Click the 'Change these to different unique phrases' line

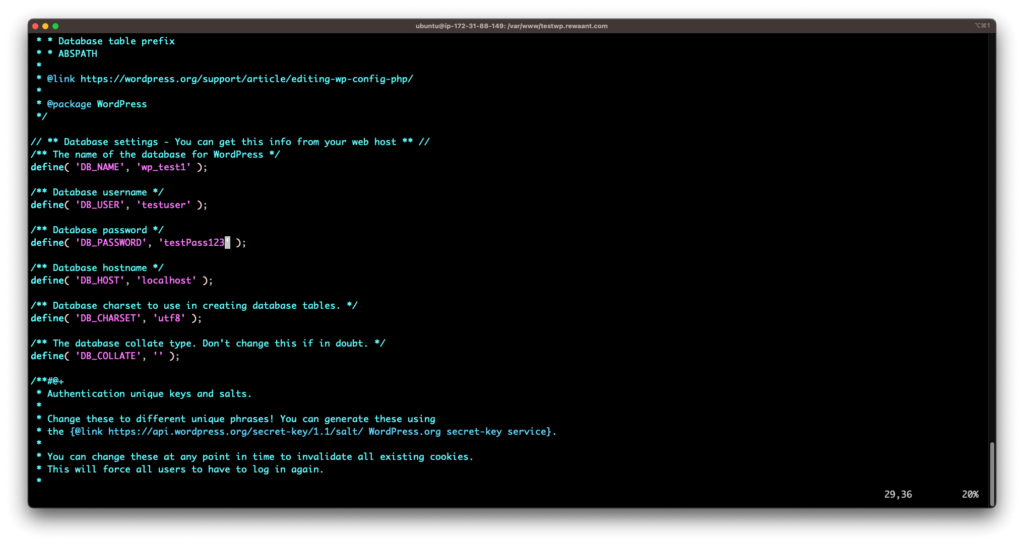coord(236,420)
